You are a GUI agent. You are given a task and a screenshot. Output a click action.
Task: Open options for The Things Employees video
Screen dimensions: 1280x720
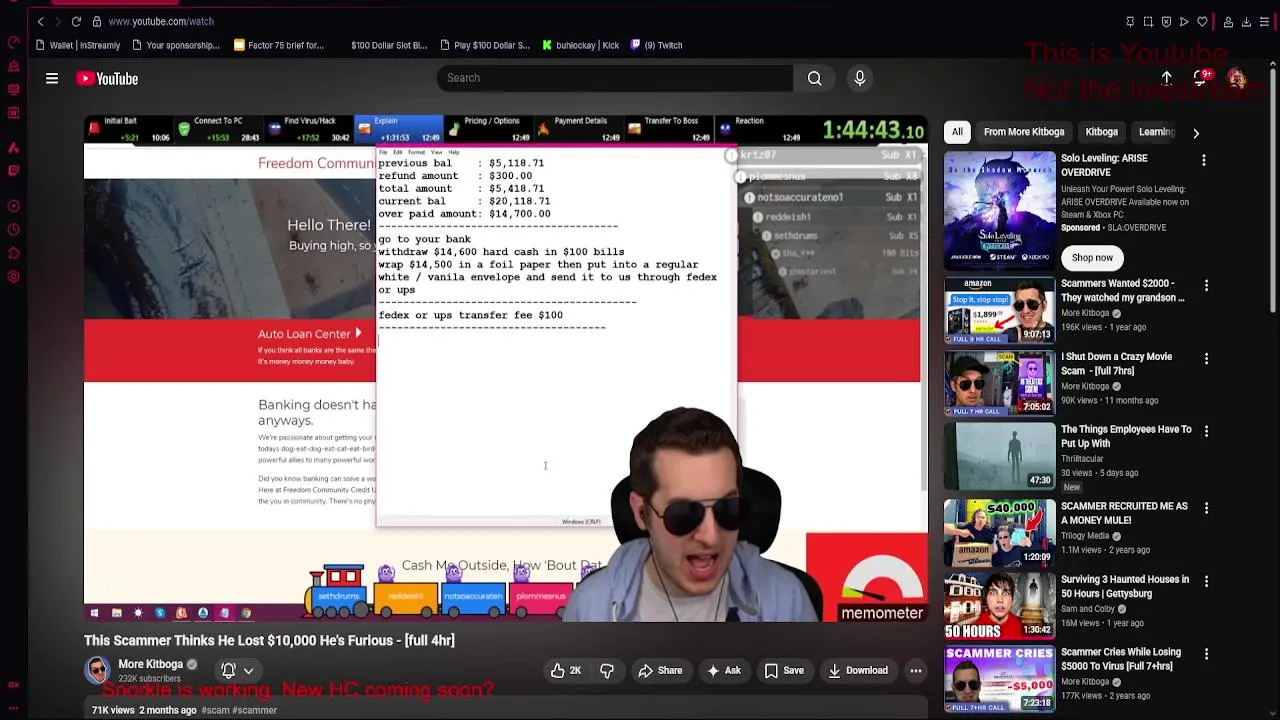tap(1206, 431)
